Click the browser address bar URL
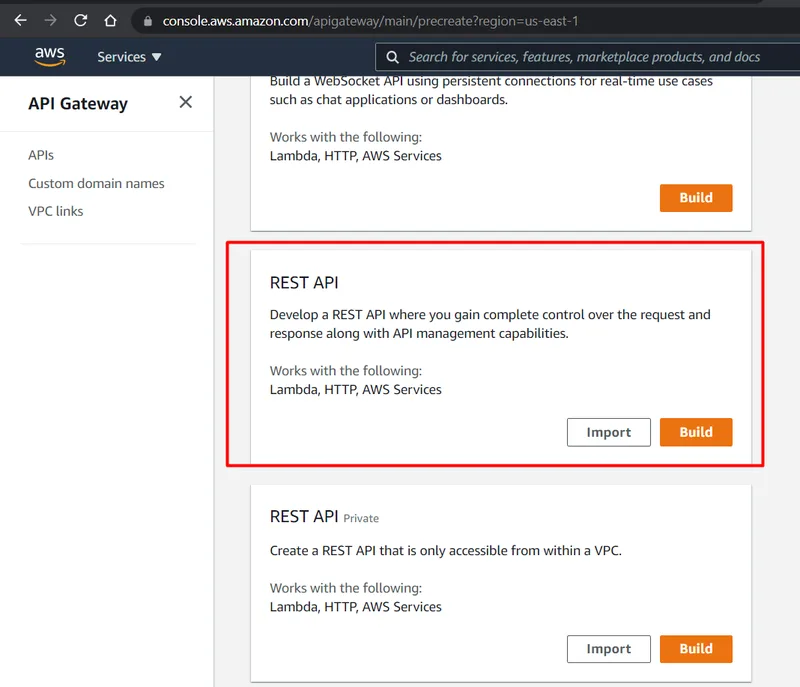This screenshot has height=687, width=800. tap(370, 21)
